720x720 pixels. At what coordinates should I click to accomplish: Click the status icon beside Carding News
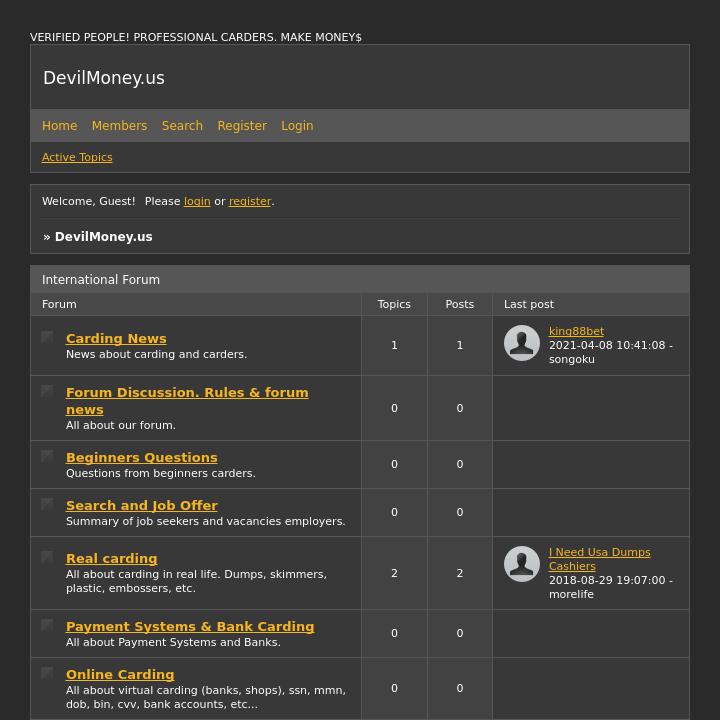(47, 338)
